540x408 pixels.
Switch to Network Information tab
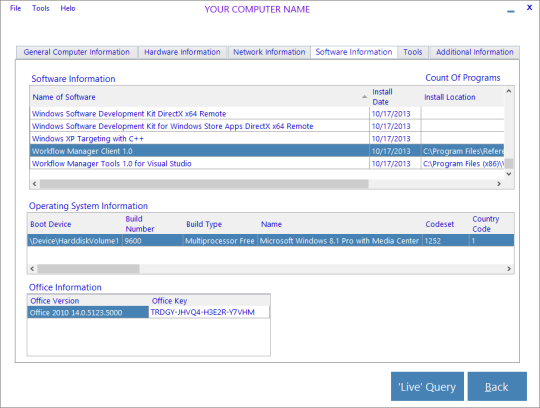(269, 52)
